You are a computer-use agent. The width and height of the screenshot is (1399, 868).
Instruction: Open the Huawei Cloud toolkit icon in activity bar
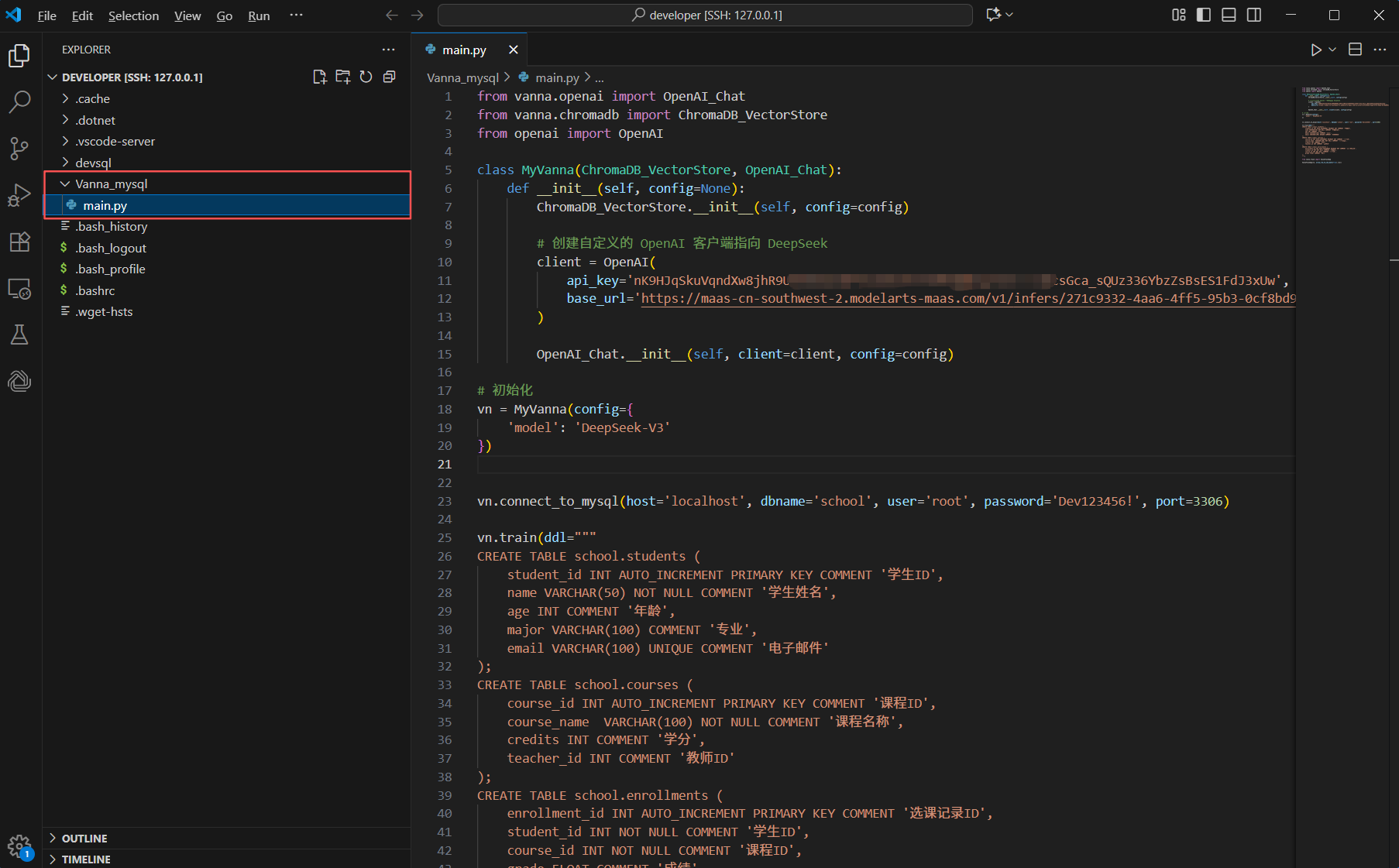pyautogui.click(x=19, y=381)
